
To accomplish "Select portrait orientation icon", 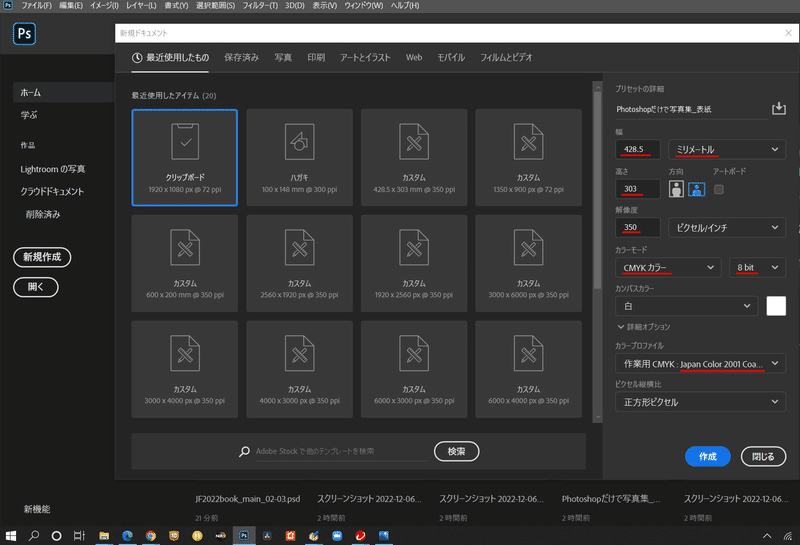I will click(676, 189).
